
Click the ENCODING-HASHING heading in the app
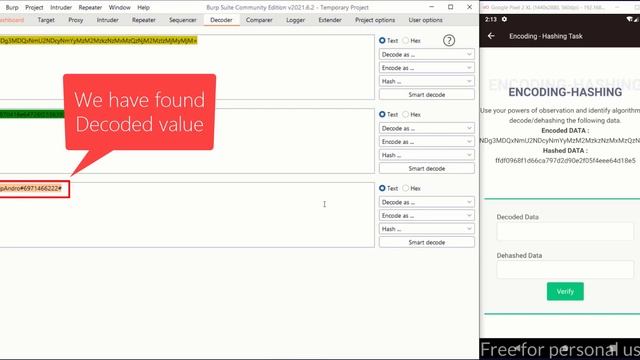click(x=565, y=92)
